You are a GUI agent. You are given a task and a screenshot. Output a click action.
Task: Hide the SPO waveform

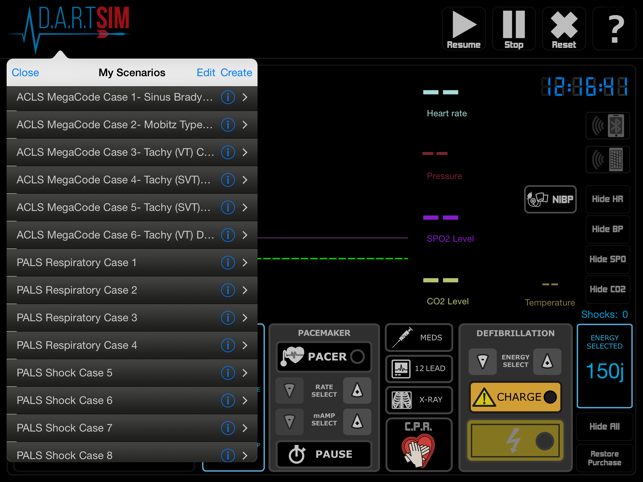607,259
